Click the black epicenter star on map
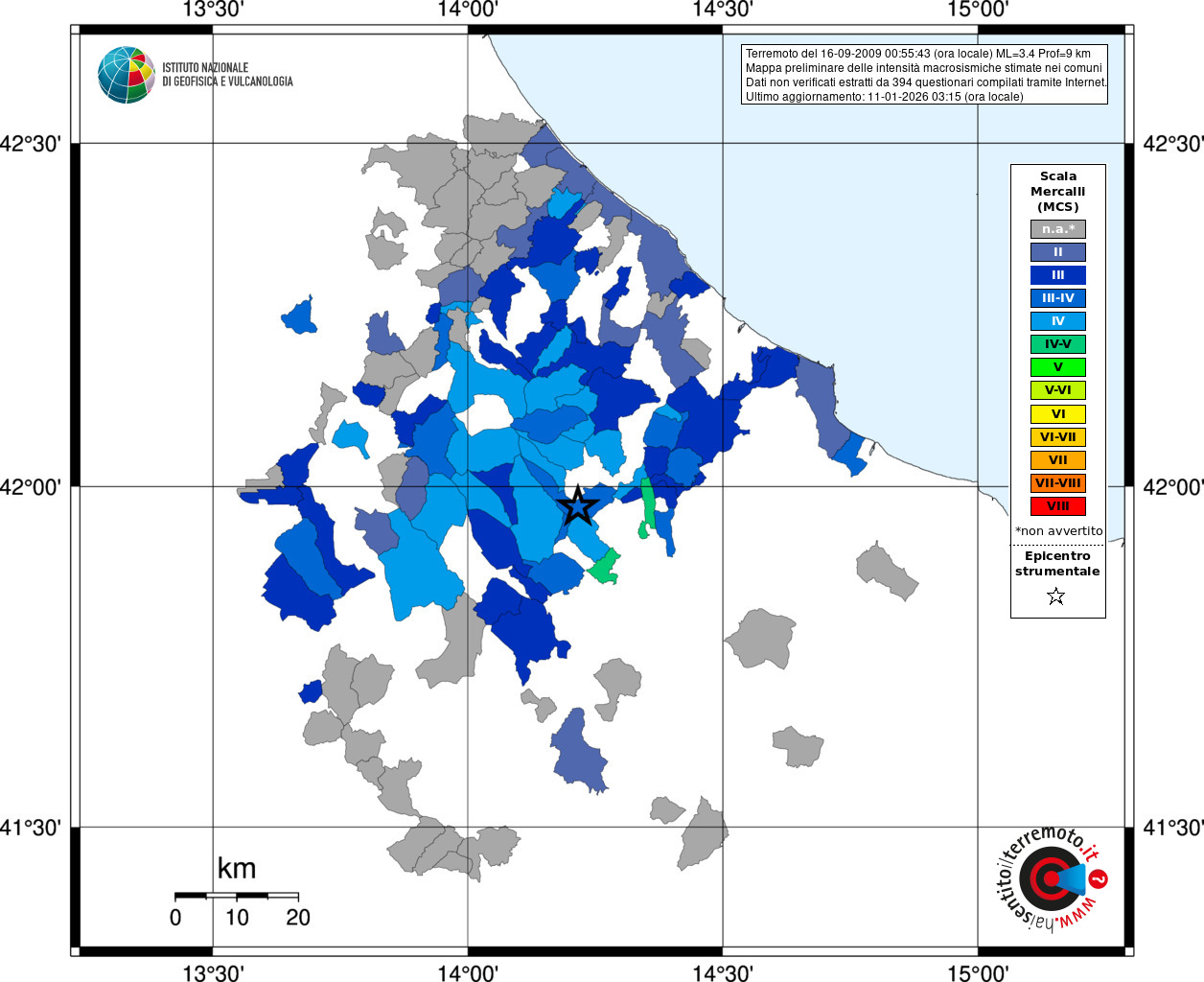Image resolution: width=1204 pixels, height=982 pixels. (578, 504)
